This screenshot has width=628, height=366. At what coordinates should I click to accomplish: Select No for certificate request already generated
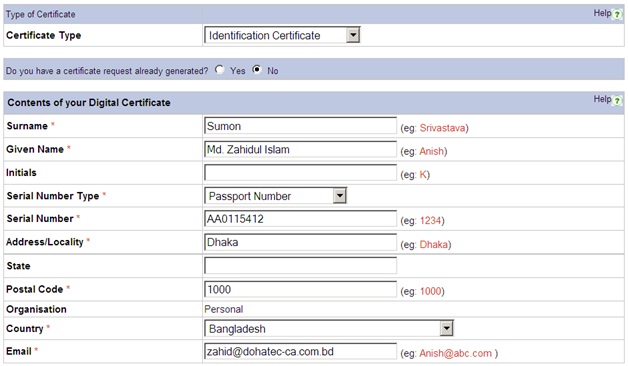[257, 70]
